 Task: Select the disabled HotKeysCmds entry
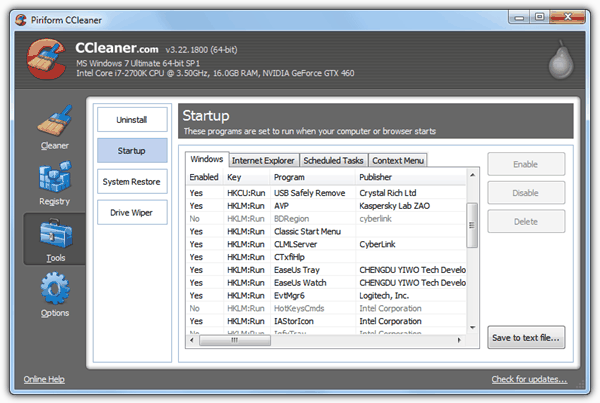point(326,308)
